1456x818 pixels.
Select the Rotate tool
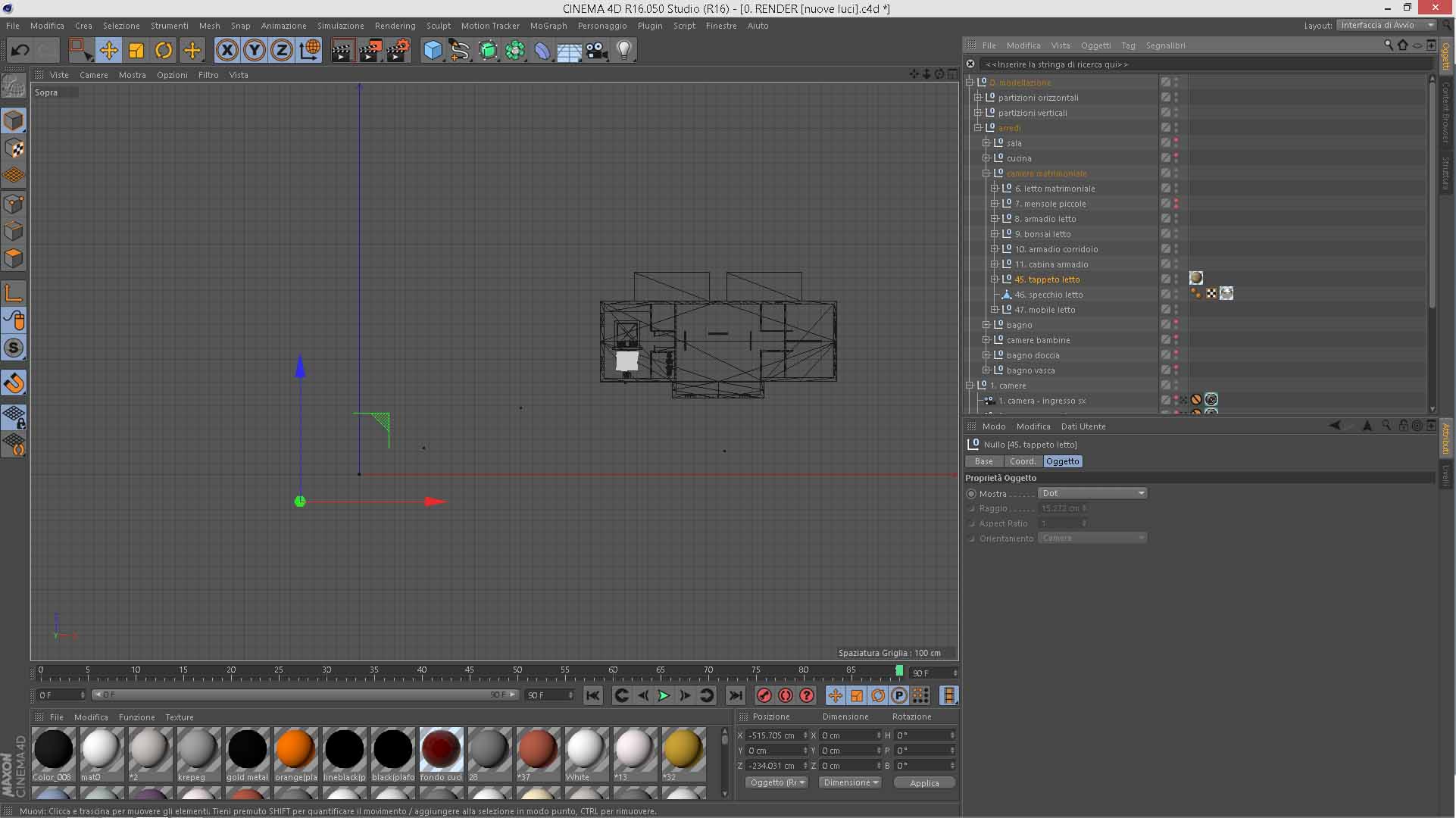tap(164, 51)
